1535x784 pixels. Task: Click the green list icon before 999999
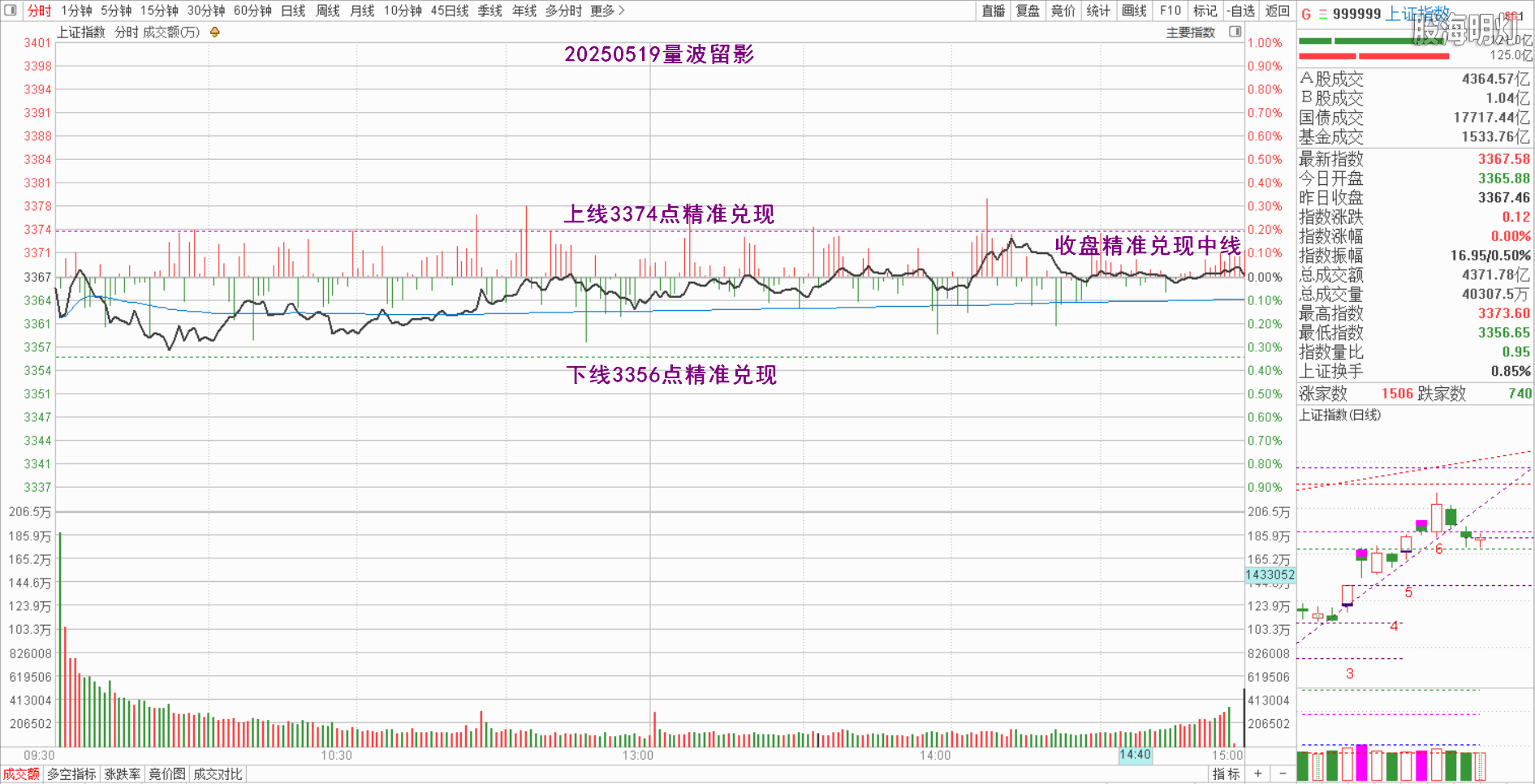[x=1323, y=14]
